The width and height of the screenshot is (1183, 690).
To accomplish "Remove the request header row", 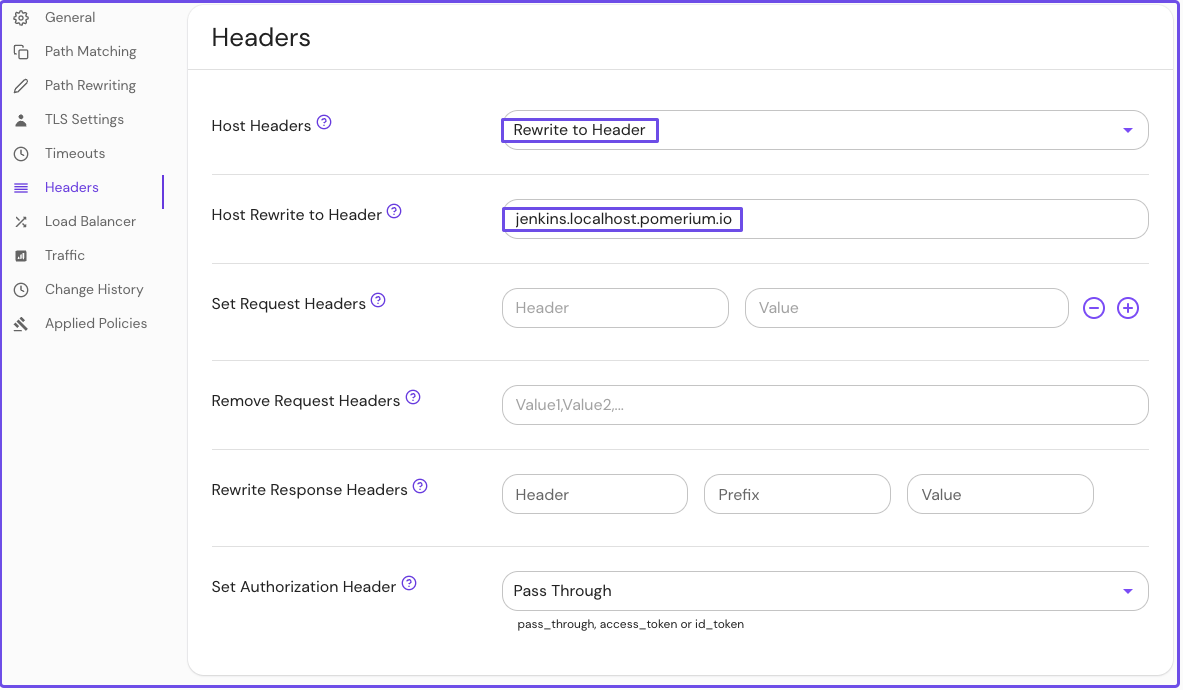I will 1093,308.
